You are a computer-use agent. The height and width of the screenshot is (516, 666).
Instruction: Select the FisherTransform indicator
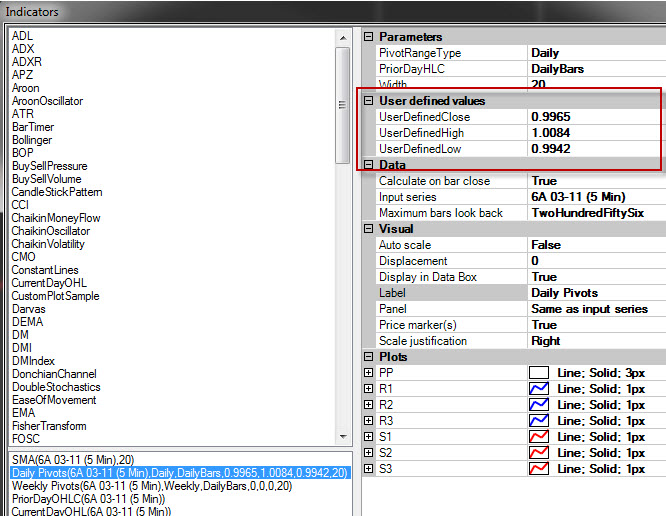tap(49, 426)
